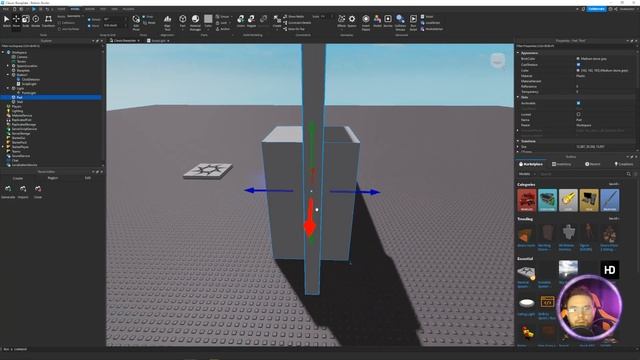The width and height of the screenshot is (640, 360).
Task: Collapse the Appearance properties section
Action: (x=518, y=53)
